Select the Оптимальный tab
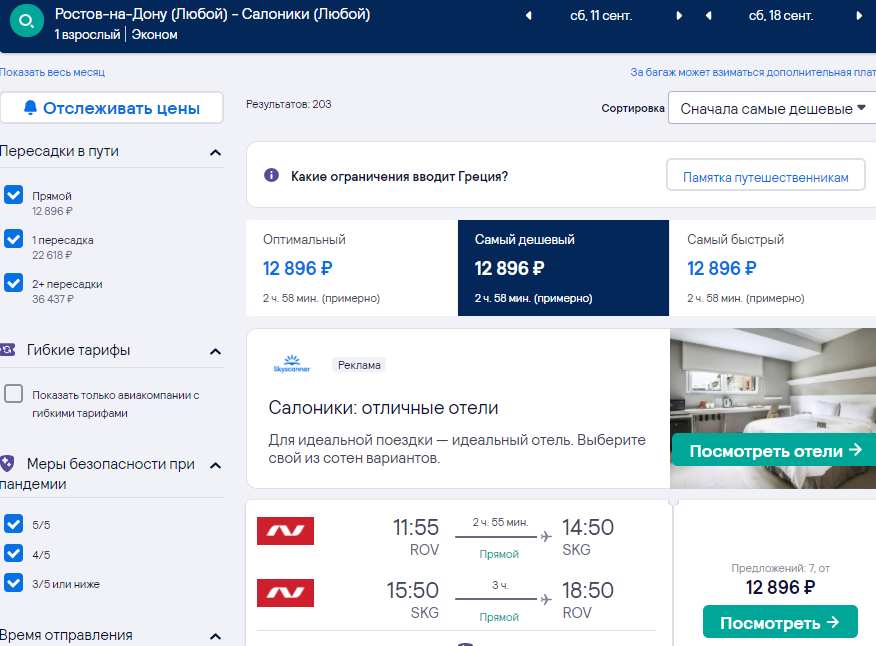Viewport: 876px width, 646px height. tap(351, 268)
